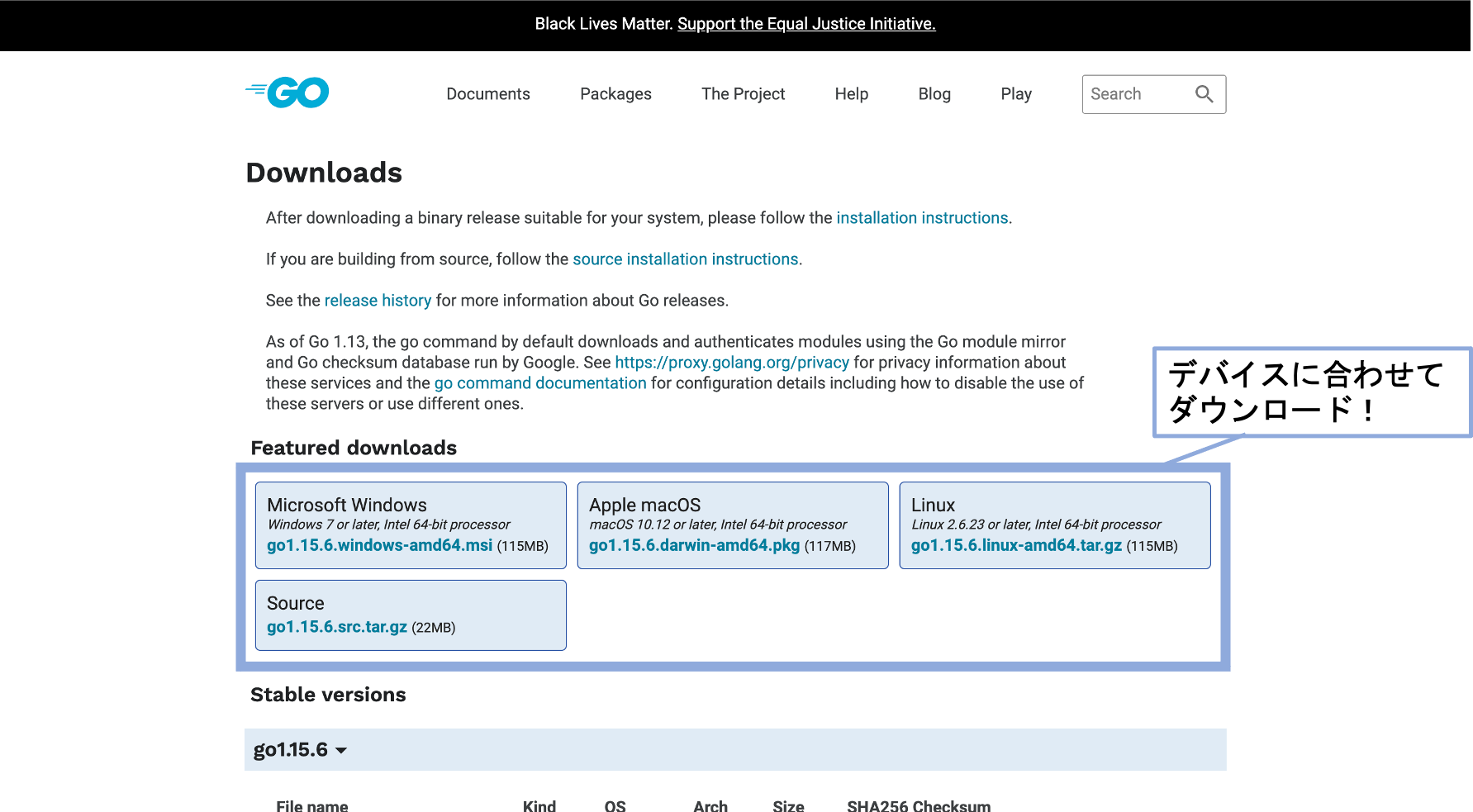Download go1.15.6.src.tar.gz source

pos(337,627)
